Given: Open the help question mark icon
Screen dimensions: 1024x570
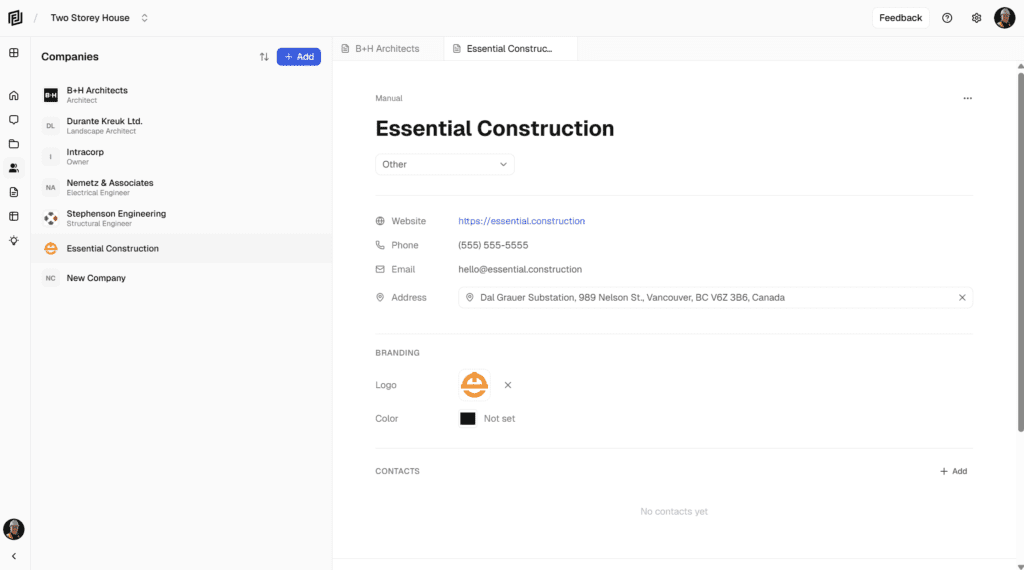Looking at the screenshot, I should point(947,18).
